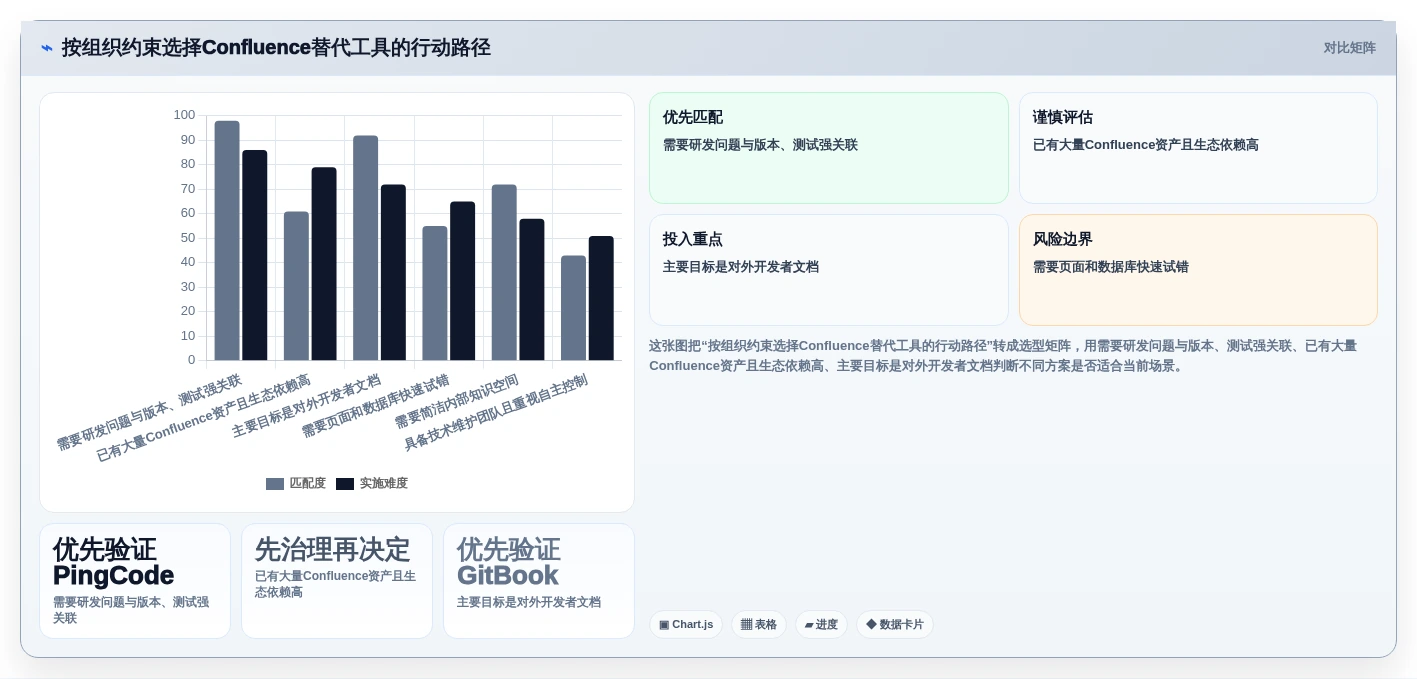This screenshot has width=1417, height=679.
Task: Open the 谨慎评估 card
Action: coord(1198,148)
